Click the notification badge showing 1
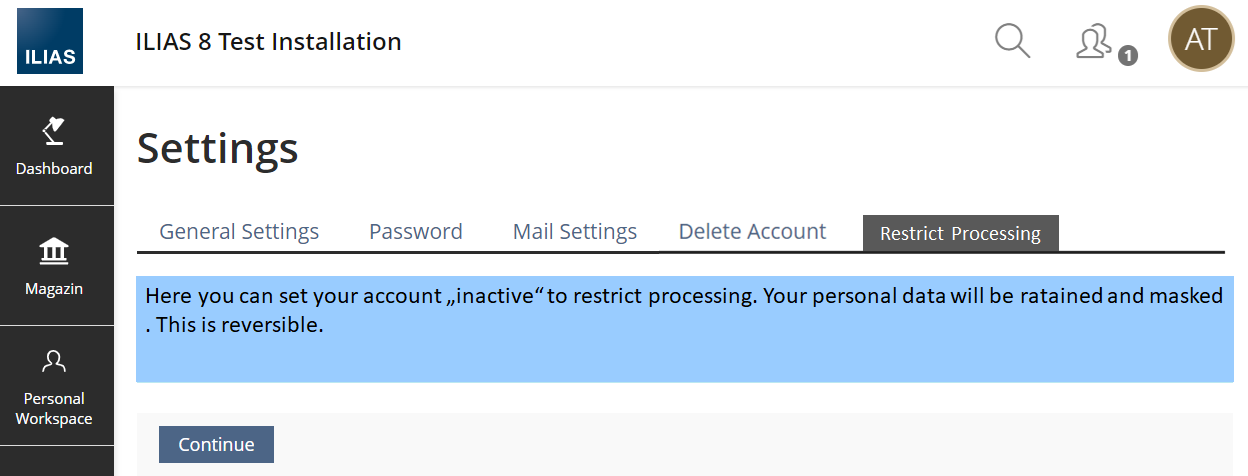 pyautogui.click(x=1127, y=56)
